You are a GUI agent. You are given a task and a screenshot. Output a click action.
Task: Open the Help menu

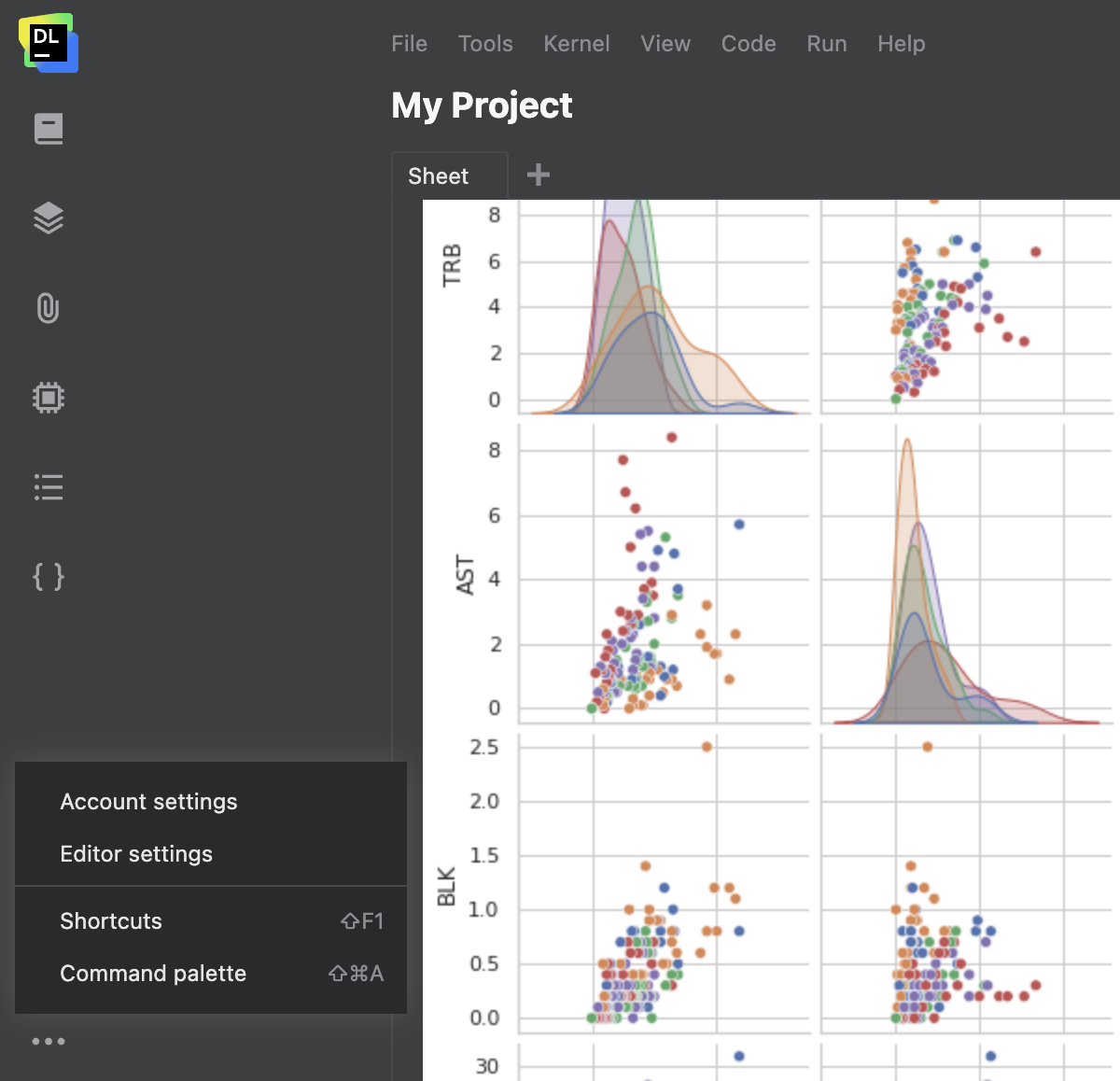(x=902, y=44)
